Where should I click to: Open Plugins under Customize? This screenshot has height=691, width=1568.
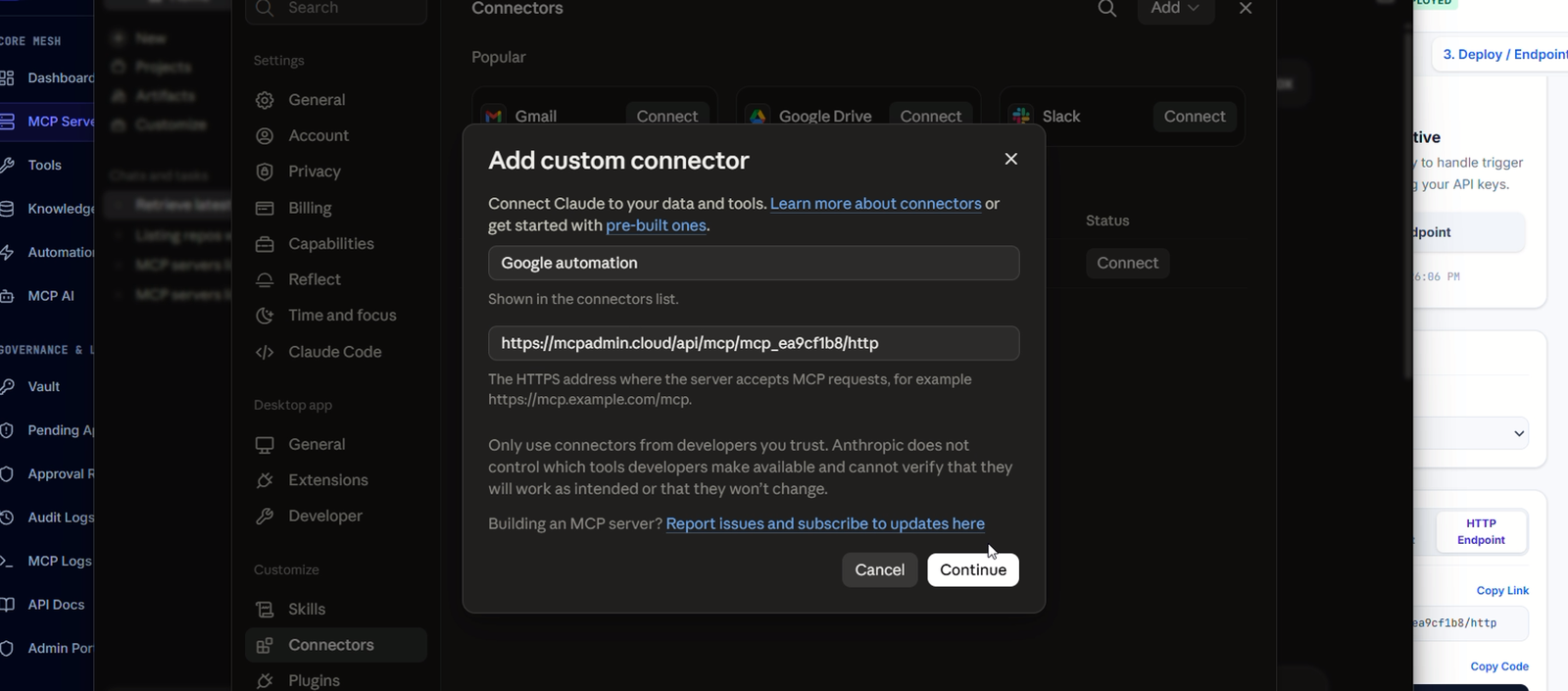click(335, 680)
